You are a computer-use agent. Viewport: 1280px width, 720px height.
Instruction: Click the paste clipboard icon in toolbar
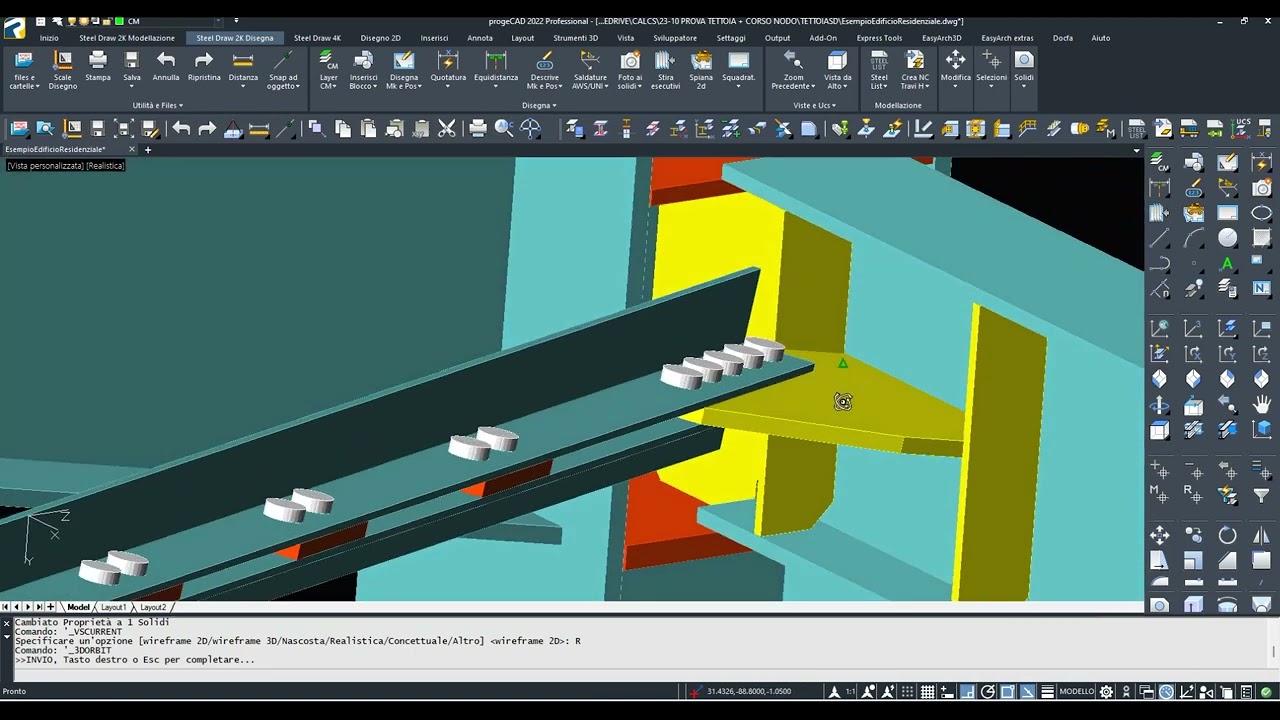click(x=369, y=128)
